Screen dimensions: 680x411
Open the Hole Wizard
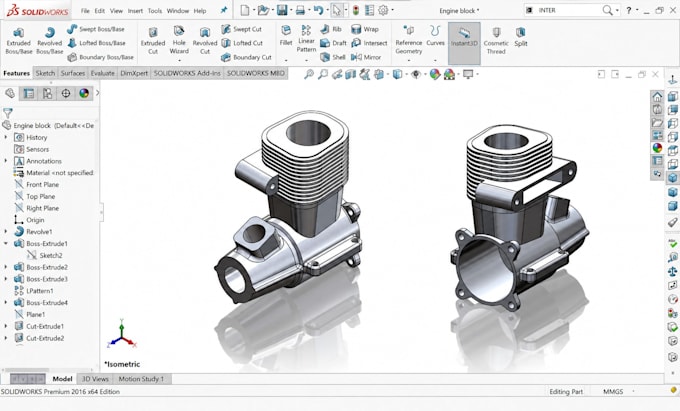(x=179, y=41)
